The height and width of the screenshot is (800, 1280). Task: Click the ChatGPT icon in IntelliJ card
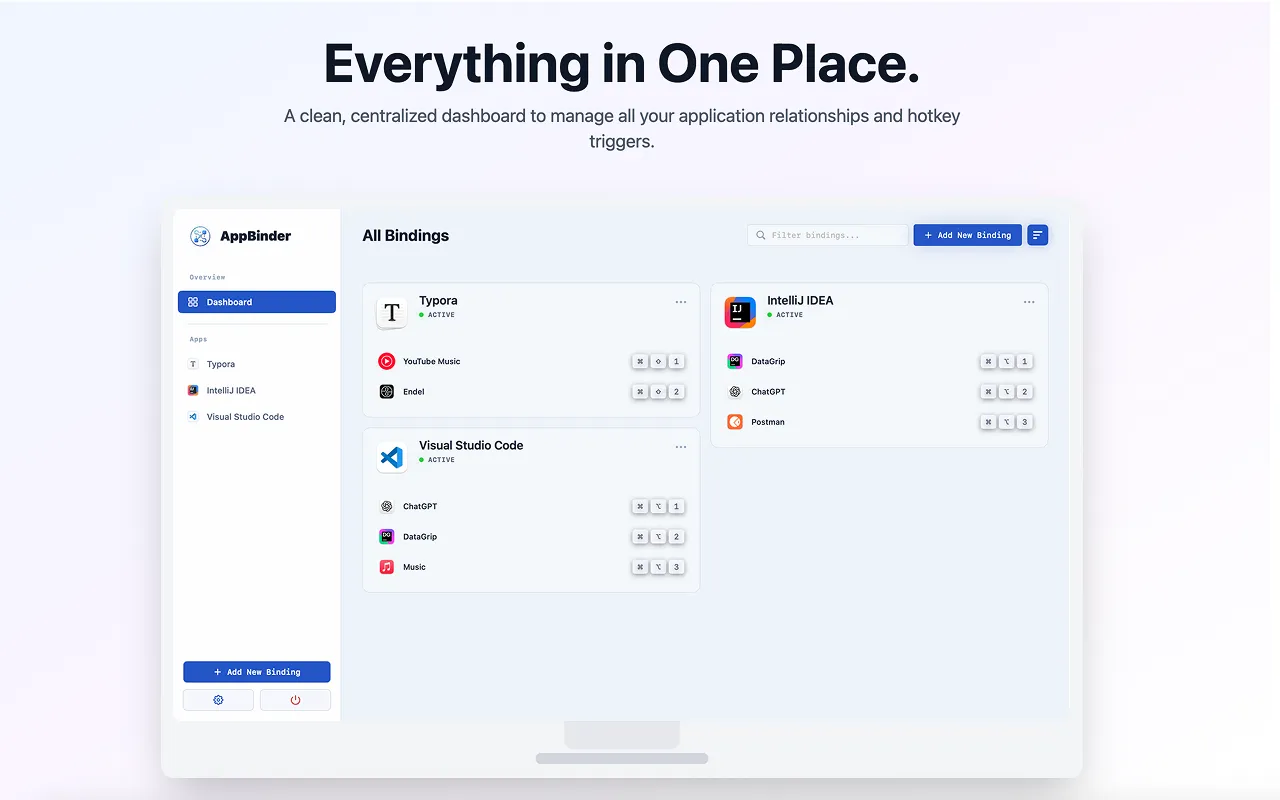point(735,391)
